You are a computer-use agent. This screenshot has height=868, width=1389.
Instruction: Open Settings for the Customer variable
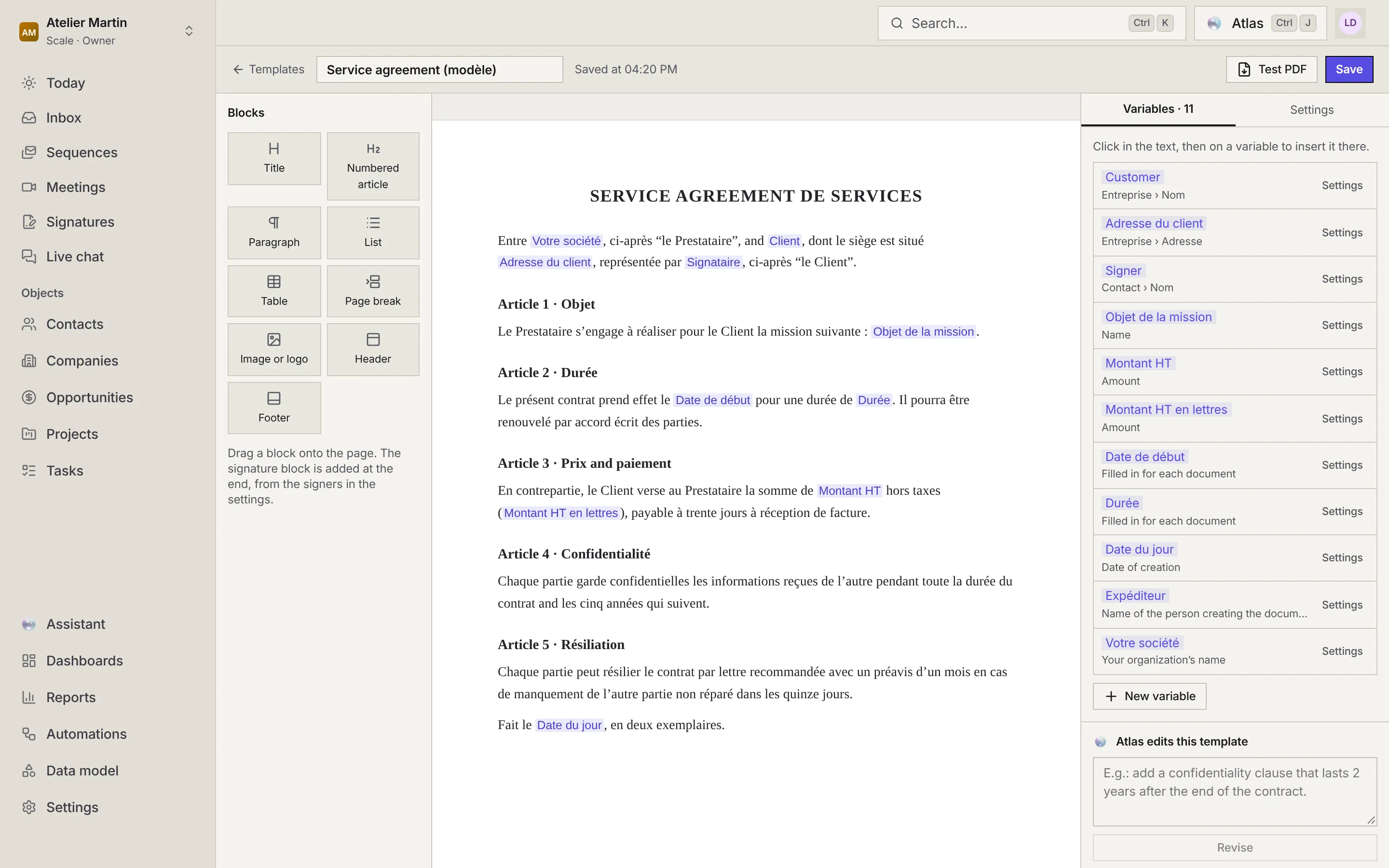point(1341,186)
